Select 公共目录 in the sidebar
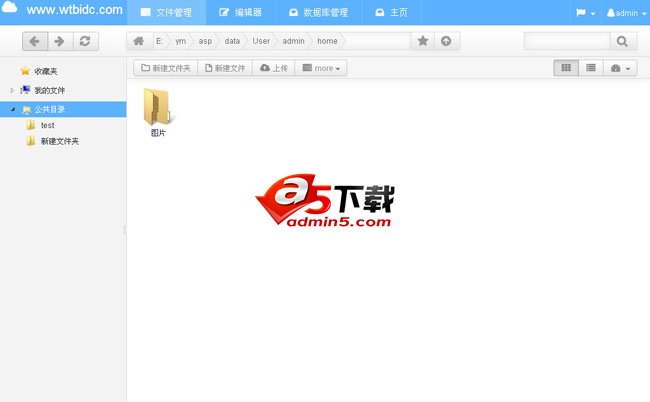This screenshot has height=402, width=650. [63, 109]
